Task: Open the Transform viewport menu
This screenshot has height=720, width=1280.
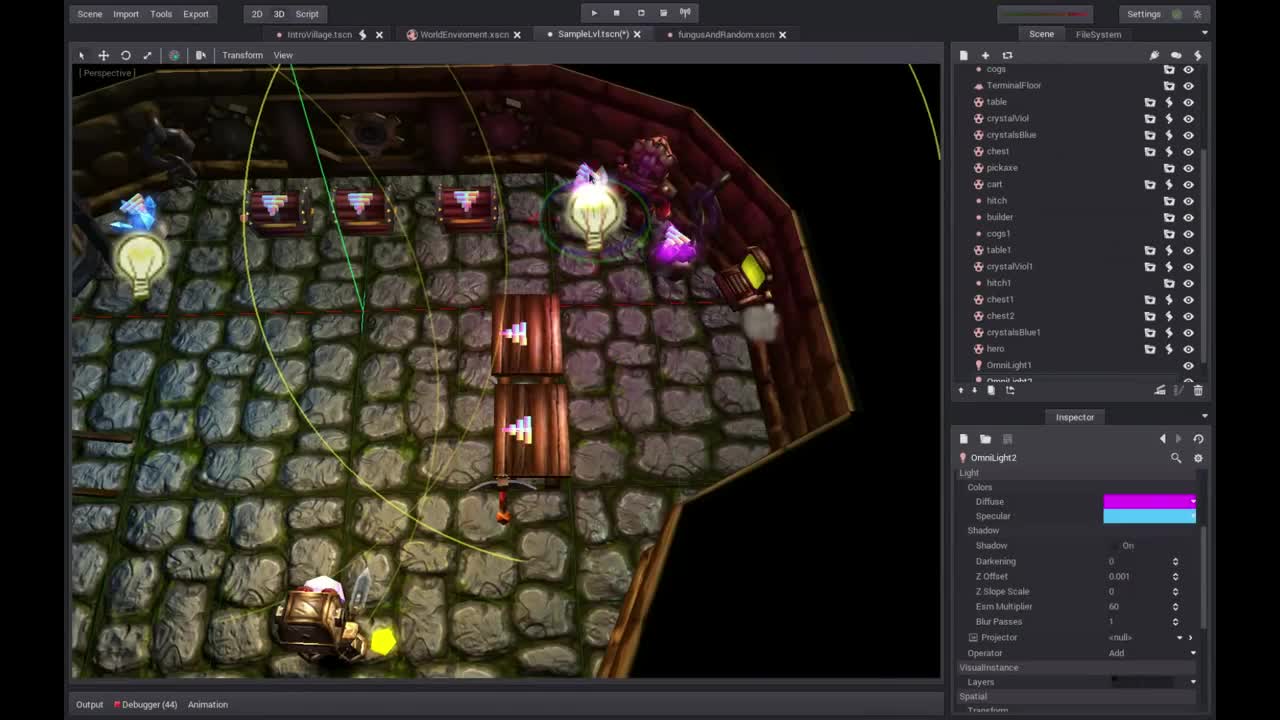Action: (x=242, y=55)
